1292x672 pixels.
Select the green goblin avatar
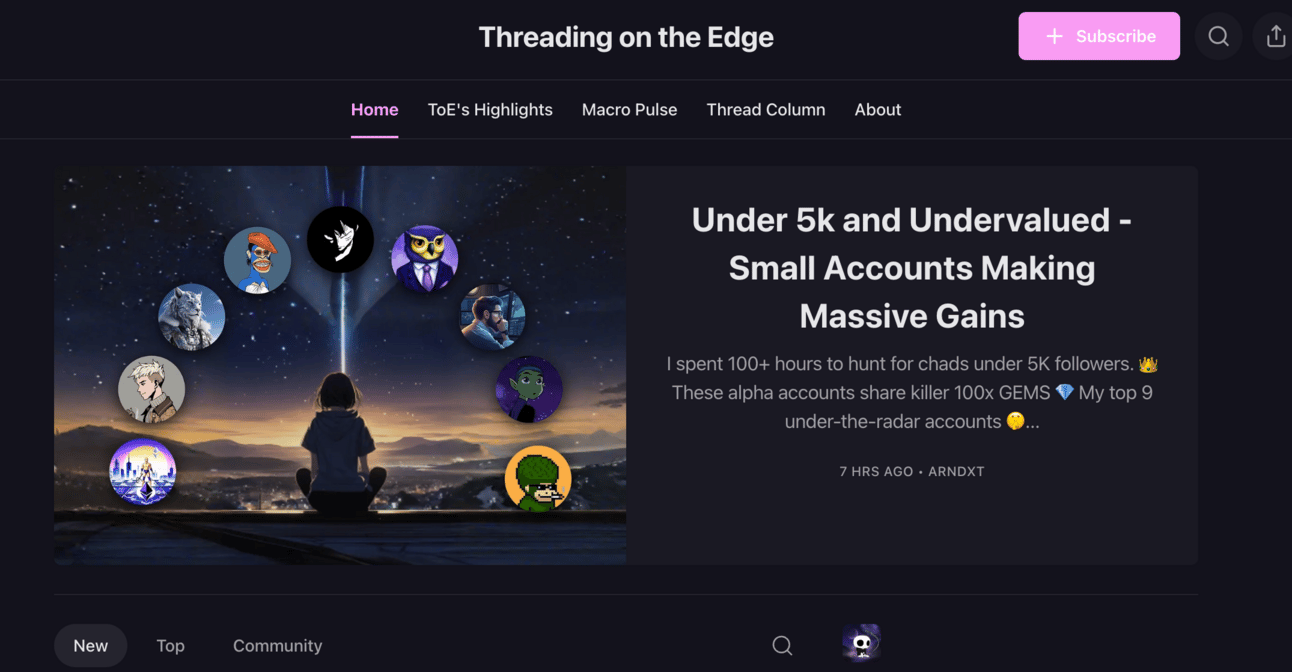tap(529, 389)
